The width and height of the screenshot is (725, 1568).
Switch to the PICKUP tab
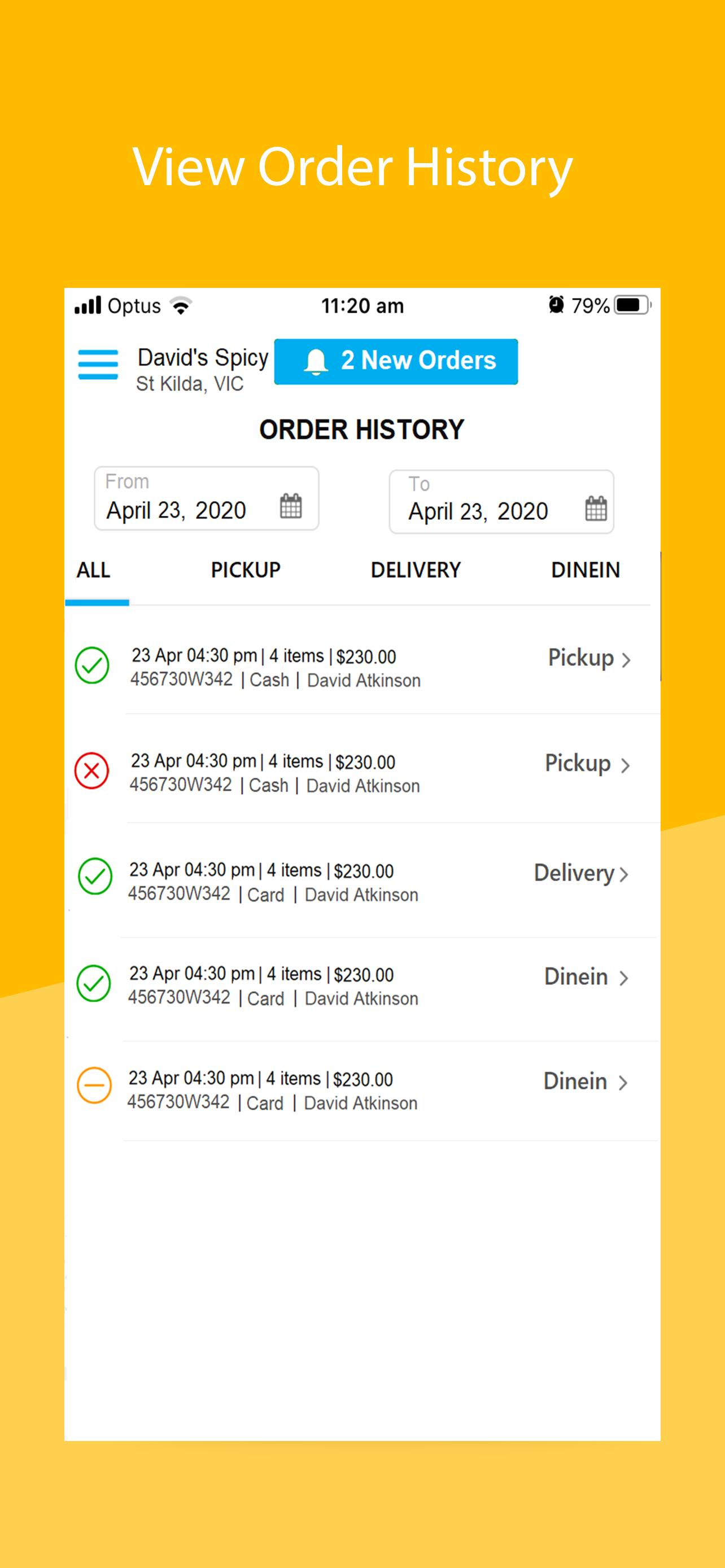pos(245,570)
